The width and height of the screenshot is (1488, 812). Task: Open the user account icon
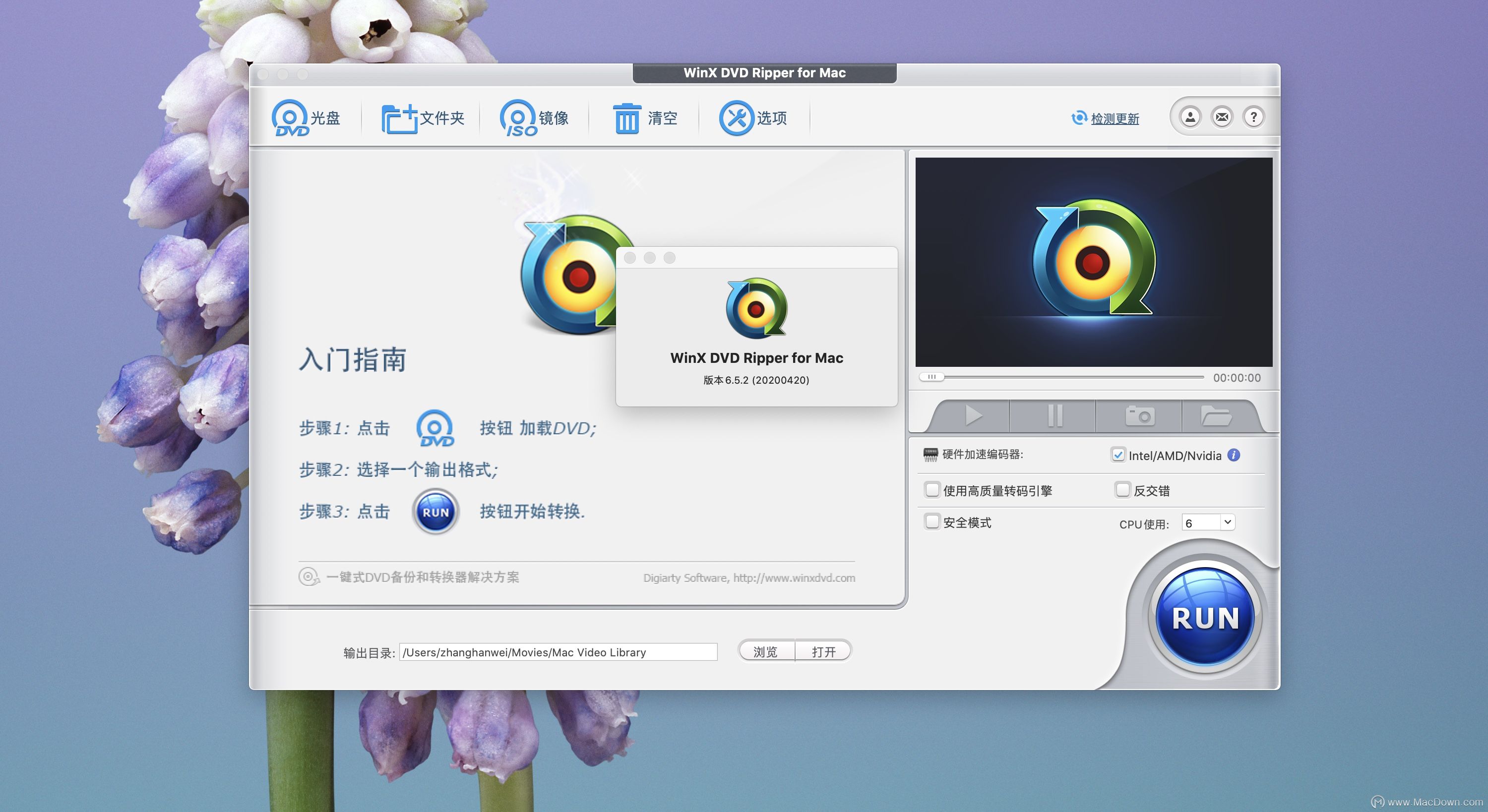pos(1190,117)
